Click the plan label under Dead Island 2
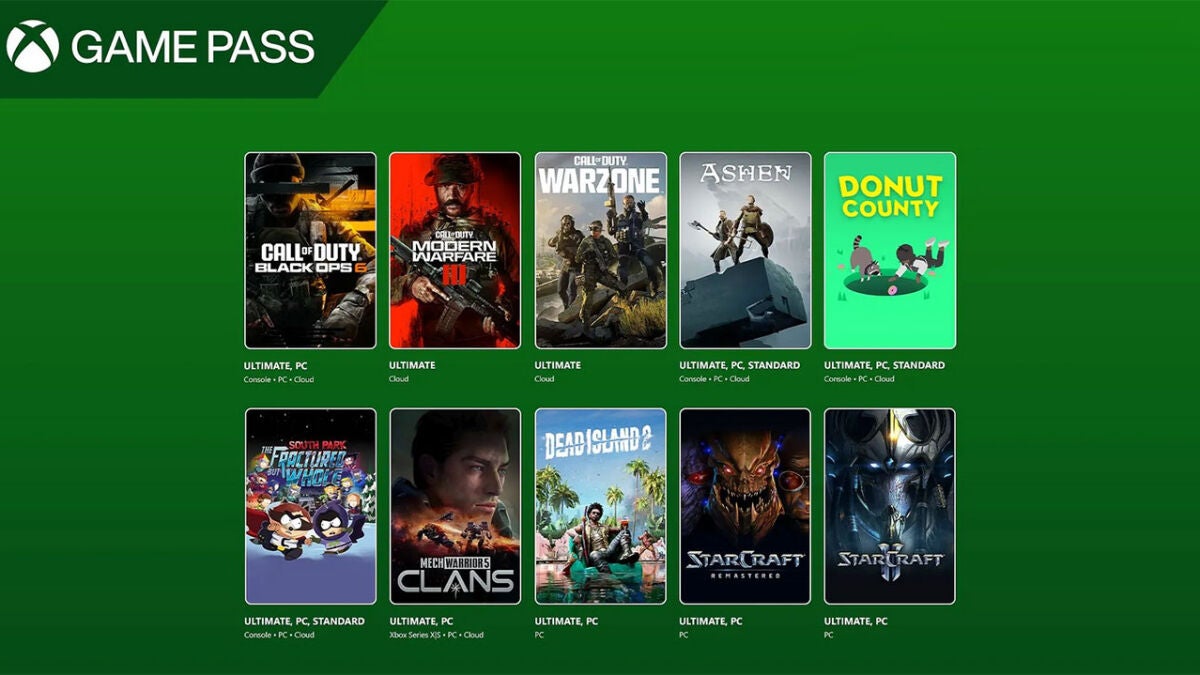The image size is (1200, 675). pos(568,622)
